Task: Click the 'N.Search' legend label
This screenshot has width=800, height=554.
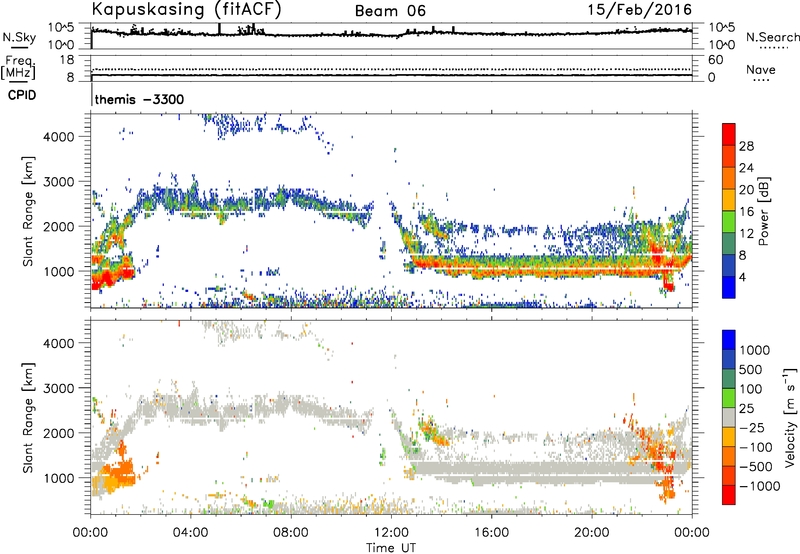Action: coord(772,37)
